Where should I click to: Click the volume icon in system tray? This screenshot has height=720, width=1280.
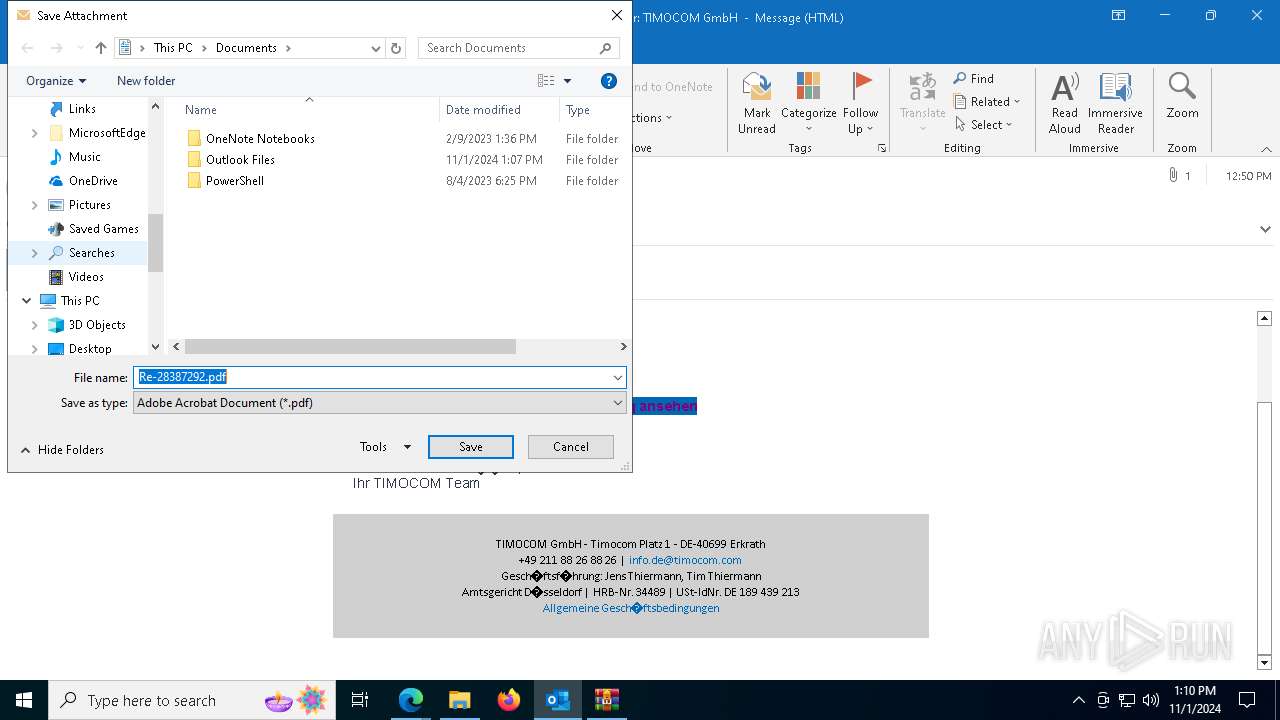click(x=1150, y=700)
